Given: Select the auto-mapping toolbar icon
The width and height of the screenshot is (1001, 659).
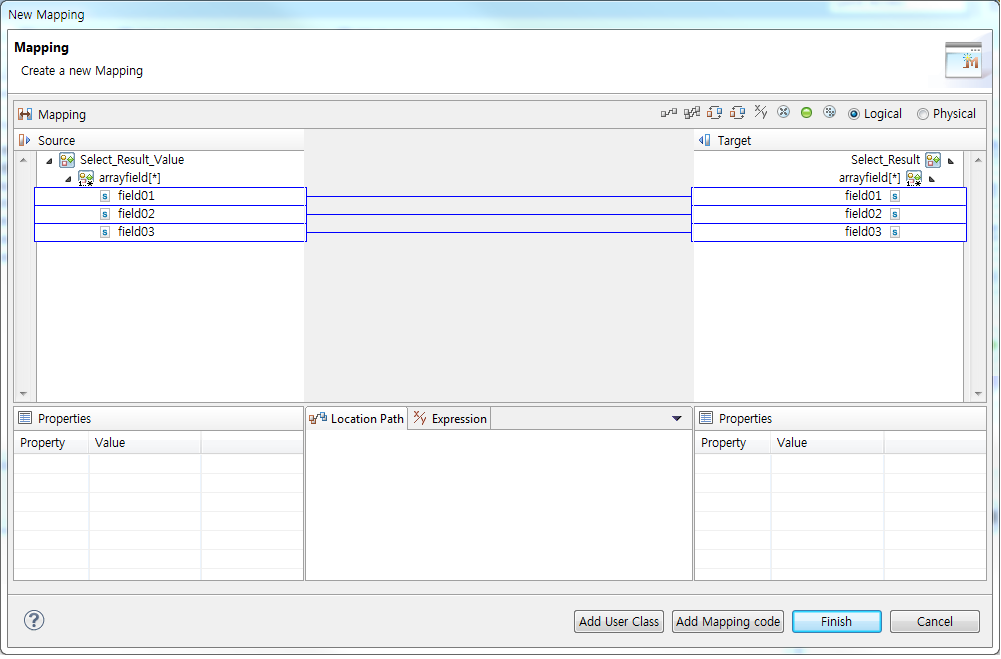Looking at the screenshot, I should pyautogui.click(x=693, y=112).
